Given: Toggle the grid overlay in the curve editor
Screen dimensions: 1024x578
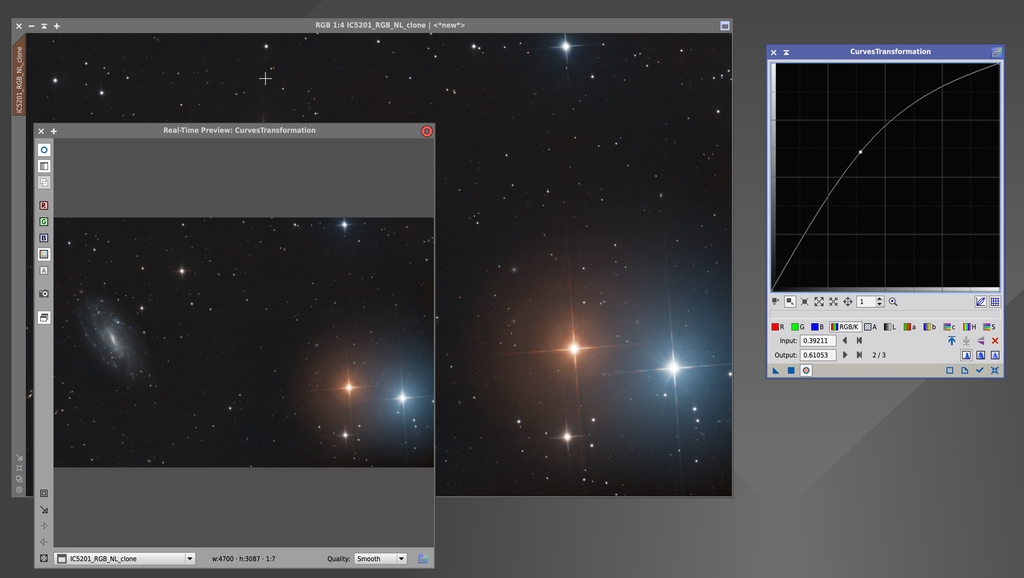Looking at the screenshot, I should pos(995,301).
